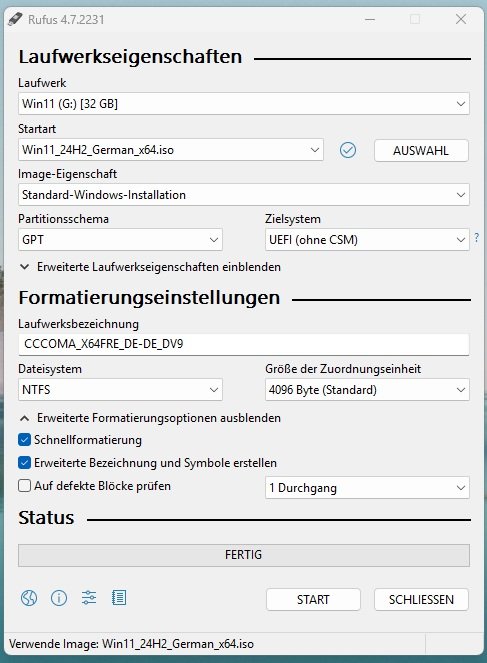Open the settings sliders icon
The image size is (487, 663).
[89, 598]
